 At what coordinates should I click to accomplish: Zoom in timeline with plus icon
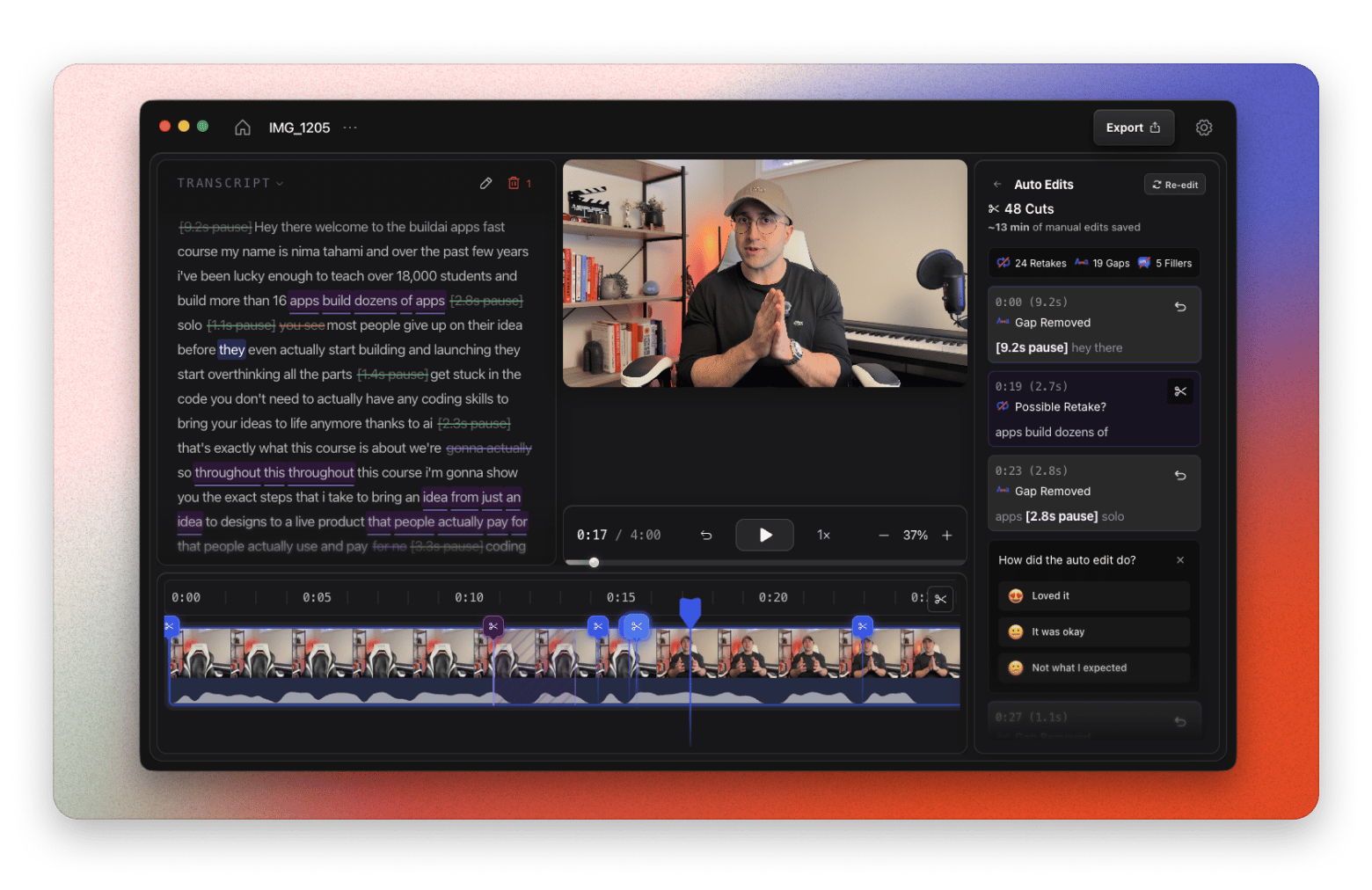(x=947, y=535)
